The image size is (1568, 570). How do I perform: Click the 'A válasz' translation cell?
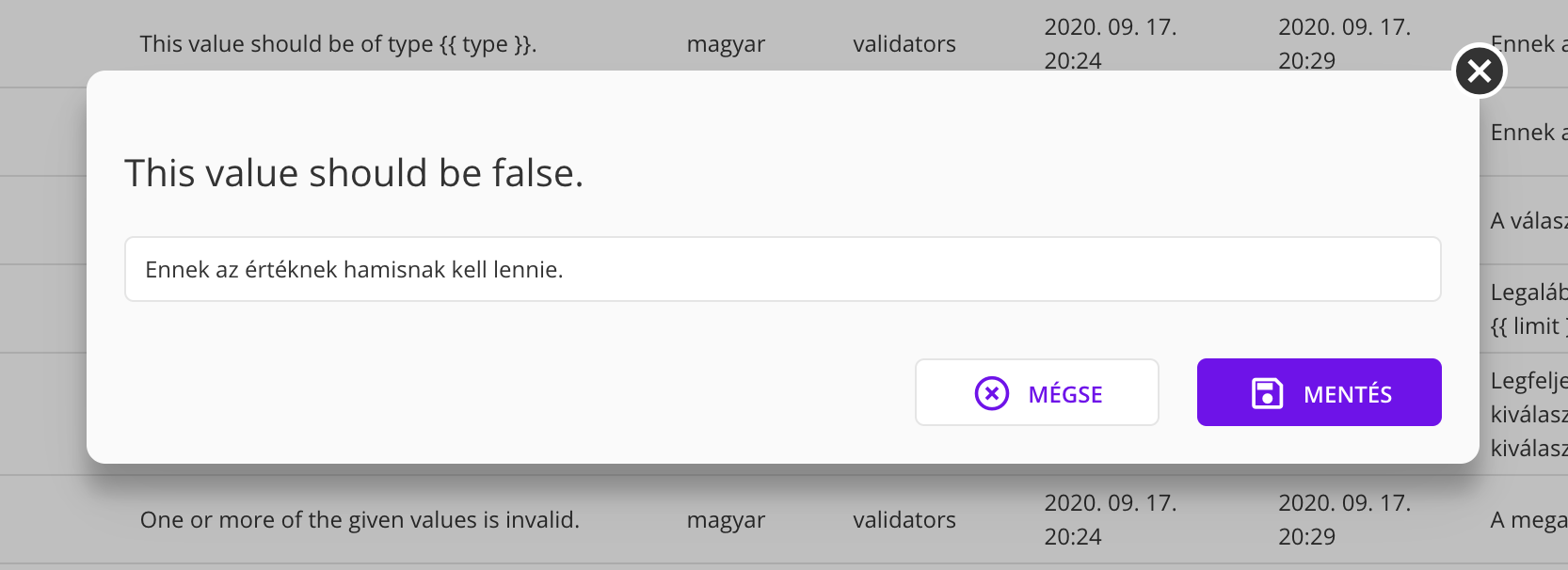1528,221
